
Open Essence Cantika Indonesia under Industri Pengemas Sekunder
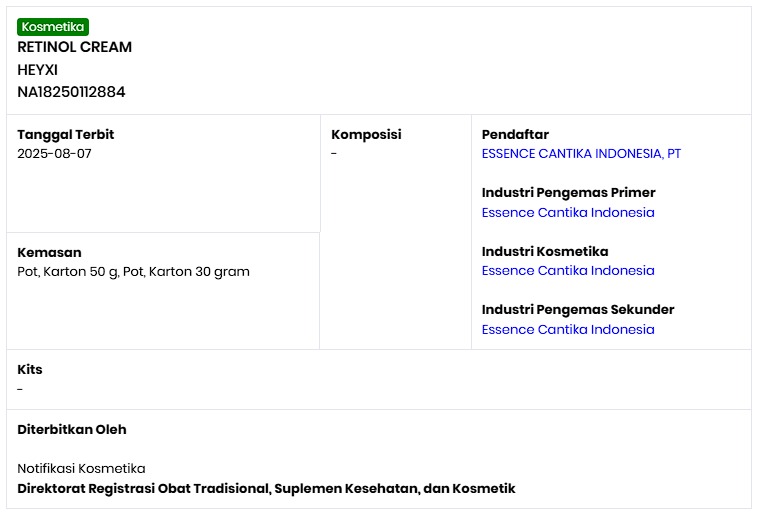[x=568, y=330]
